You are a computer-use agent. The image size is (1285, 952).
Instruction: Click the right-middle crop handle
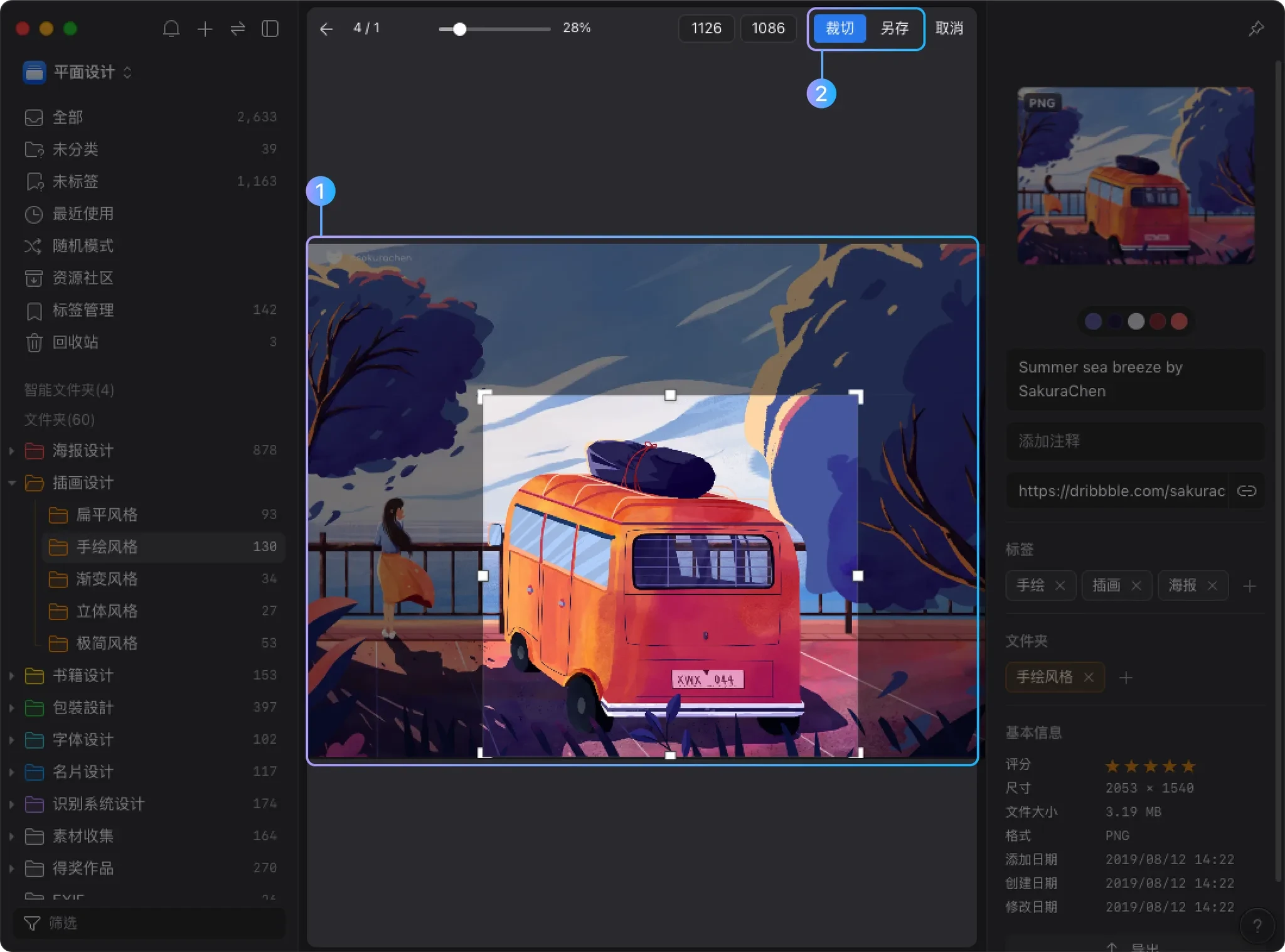tap(858, 575)
